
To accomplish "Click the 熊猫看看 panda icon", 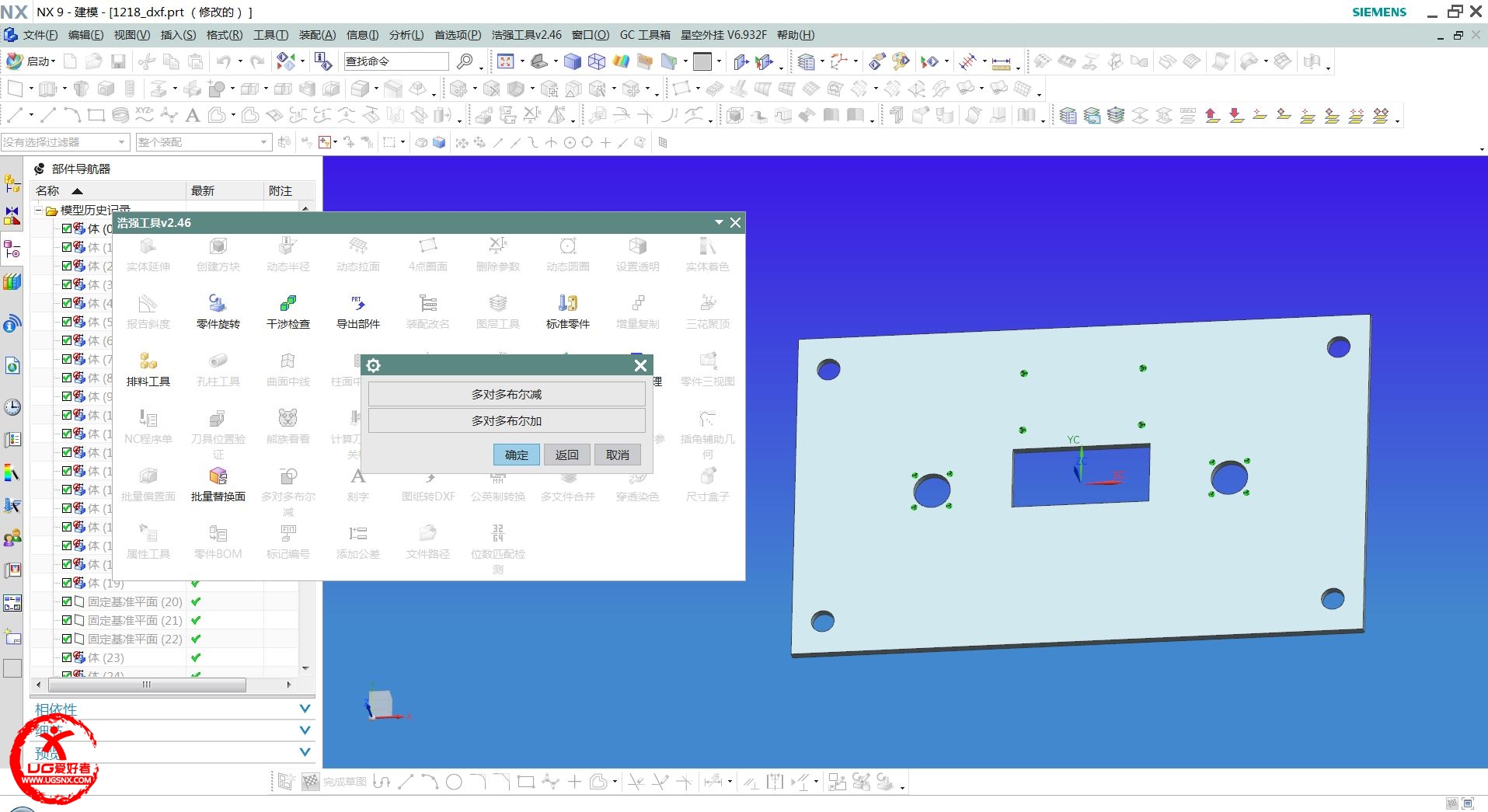I will [287, 418].
